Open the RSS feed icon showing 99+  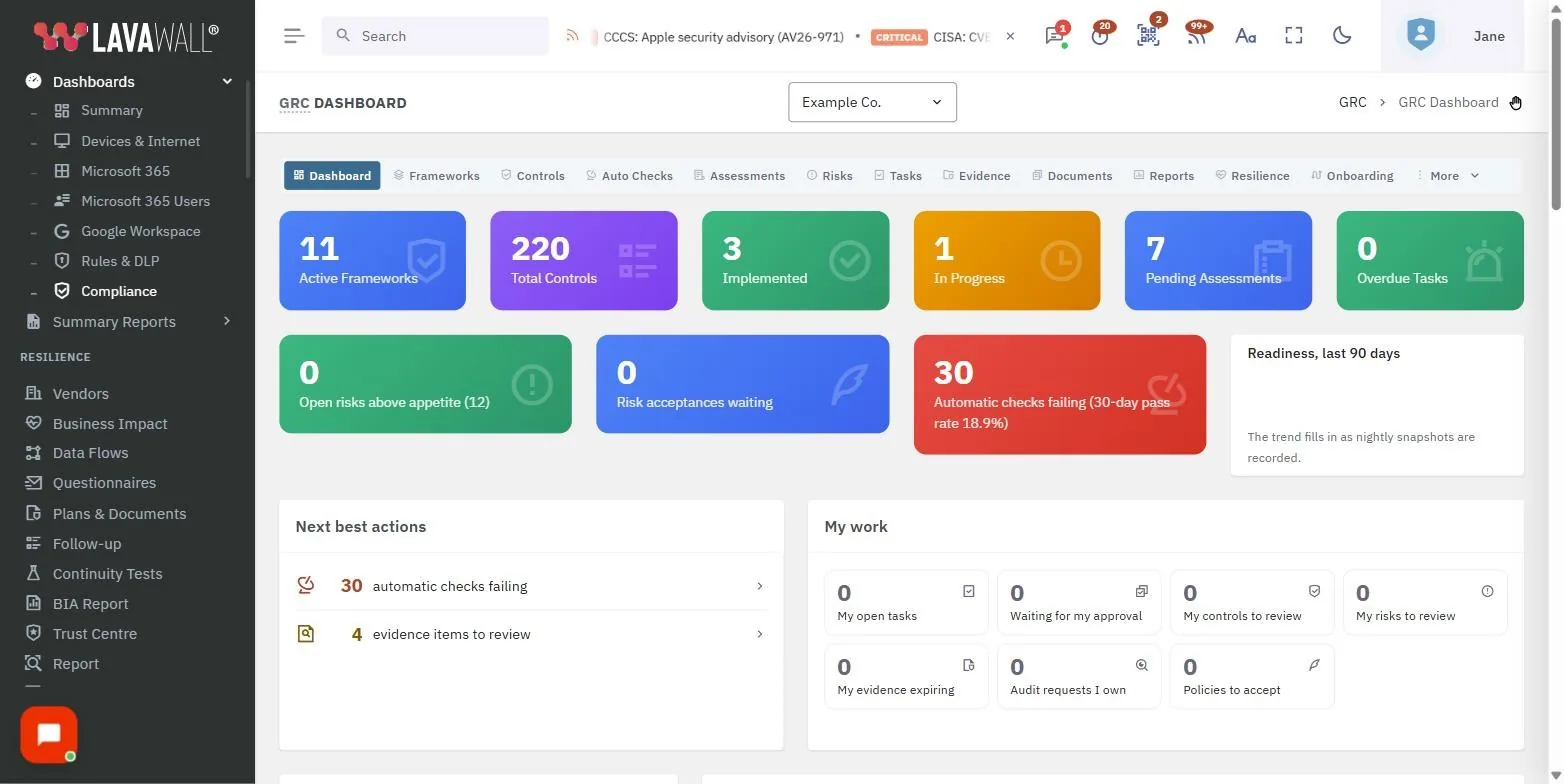(x=1196, y=36)
